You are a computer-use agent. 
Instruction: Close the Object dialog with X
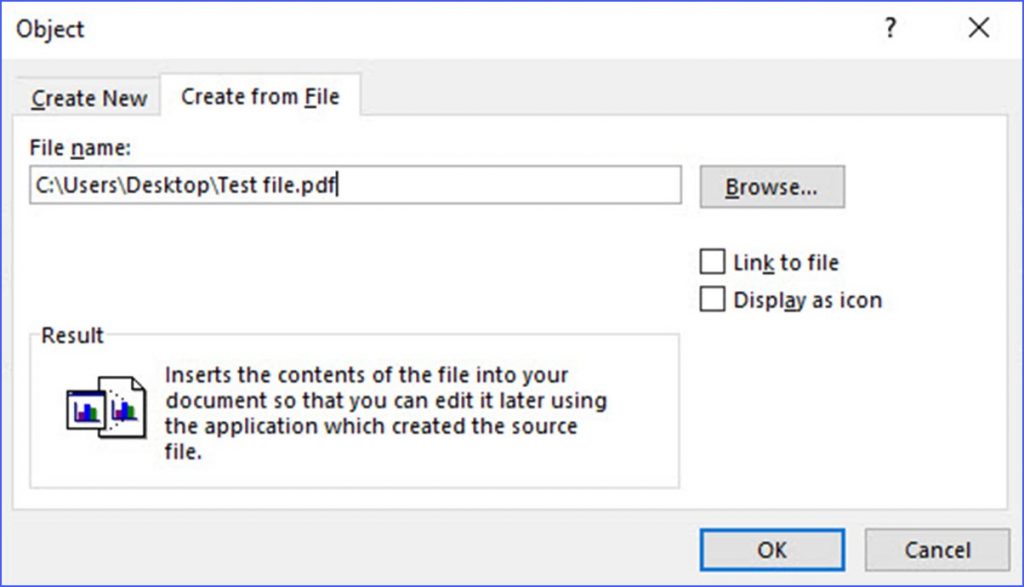tap(978, 28)
